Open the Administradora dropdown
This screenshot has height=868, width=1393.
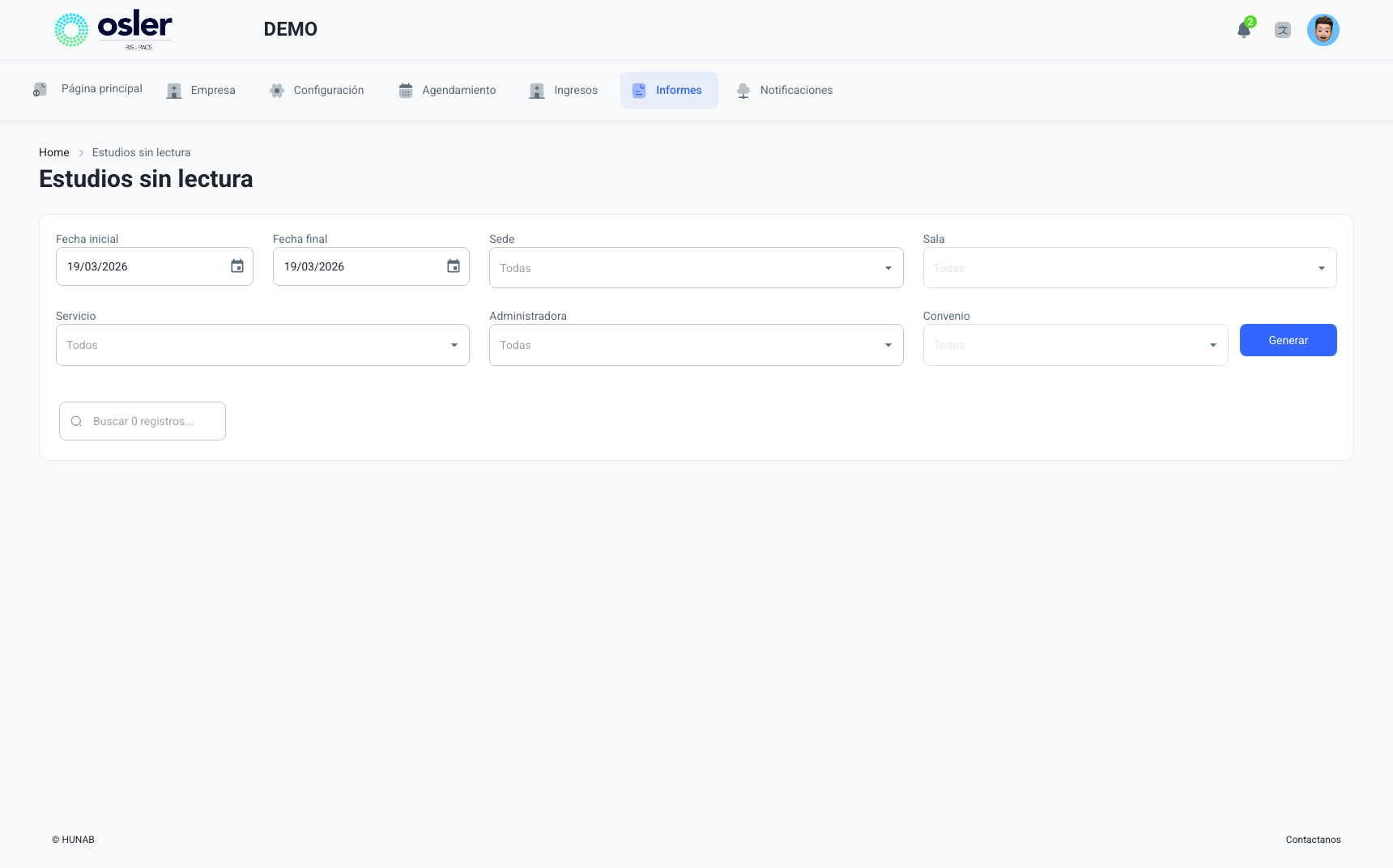[x=696, y=345]
